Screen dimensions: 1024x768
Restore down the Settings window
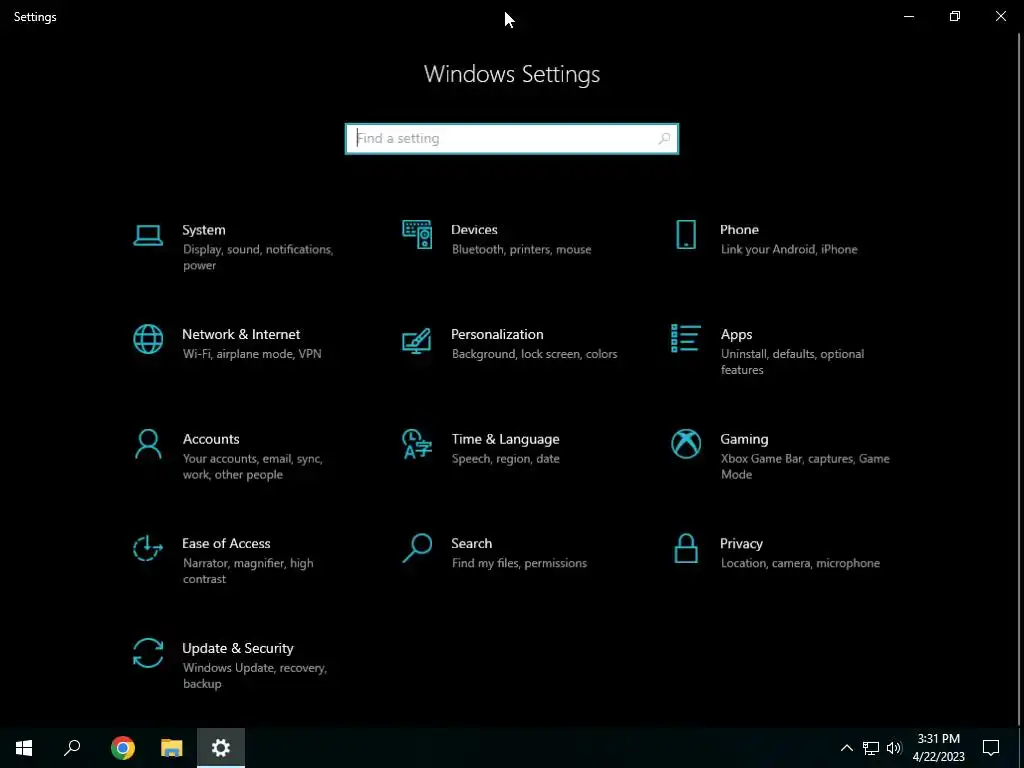(955, 16)
